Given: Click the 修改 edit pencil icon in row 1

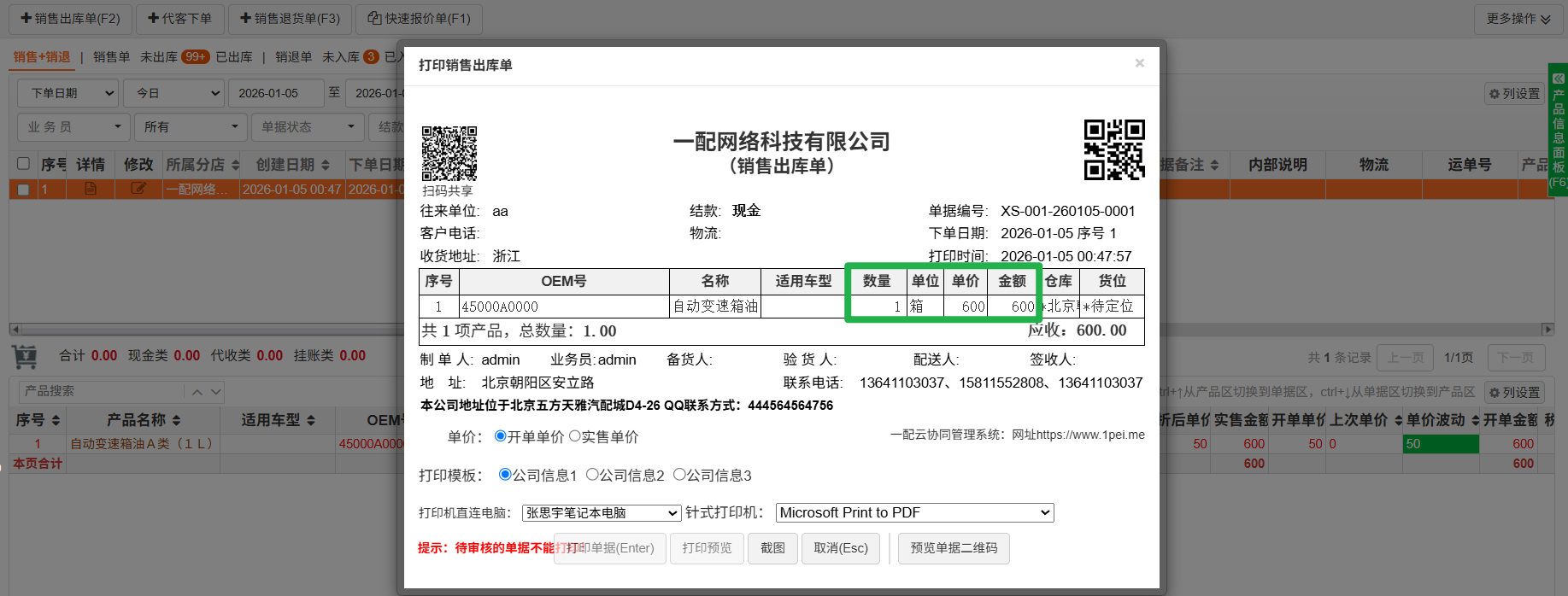Looking at the screenshot, I should tap(138, 189).
